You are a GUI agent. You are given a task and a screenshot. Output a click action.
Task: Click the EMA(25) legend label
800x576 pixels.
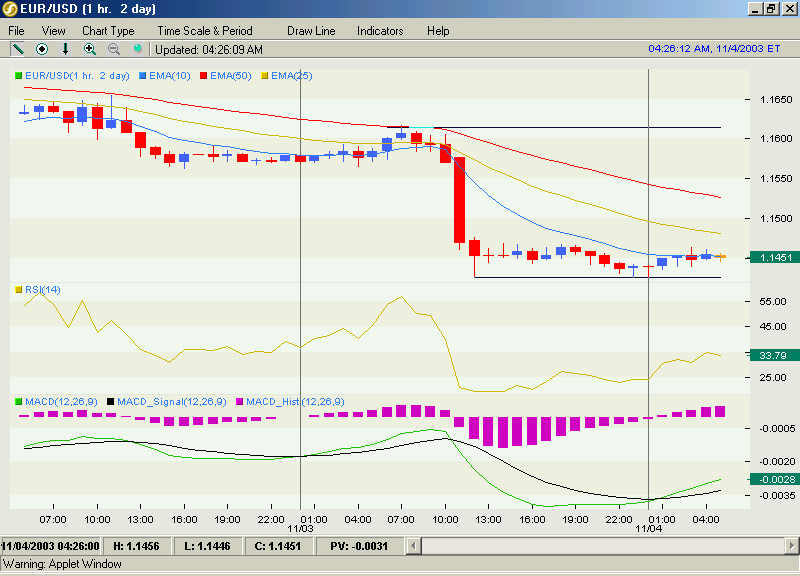(292, 76)
